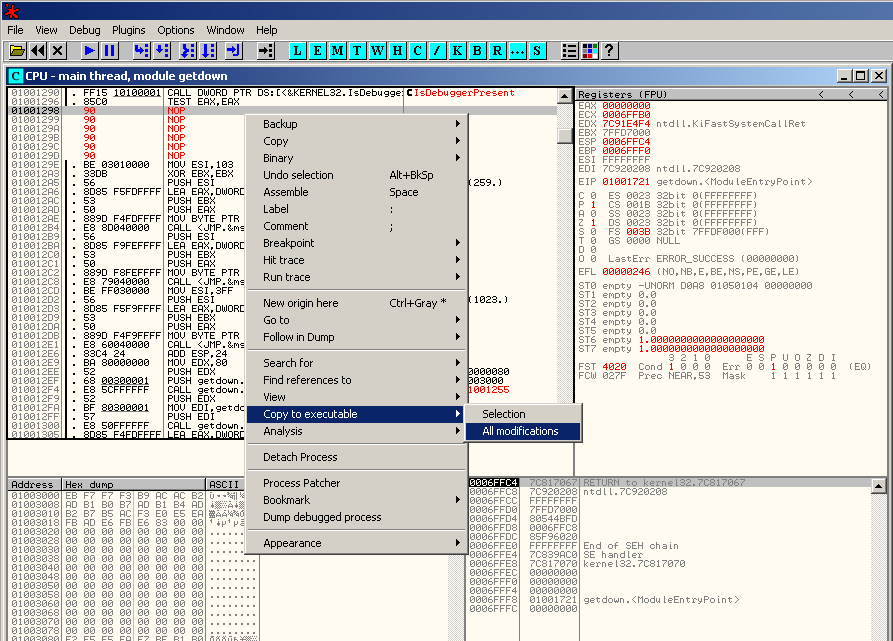Run the program with the play icon

[x=90, y=50]
